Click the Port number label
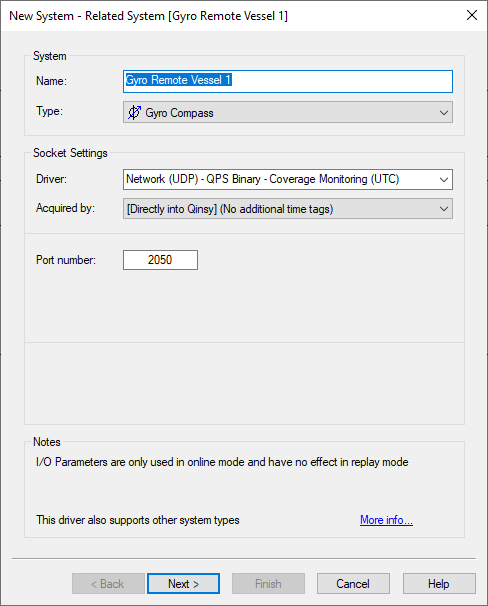Viewport: 488px width, 606px height. click(66, 260)
